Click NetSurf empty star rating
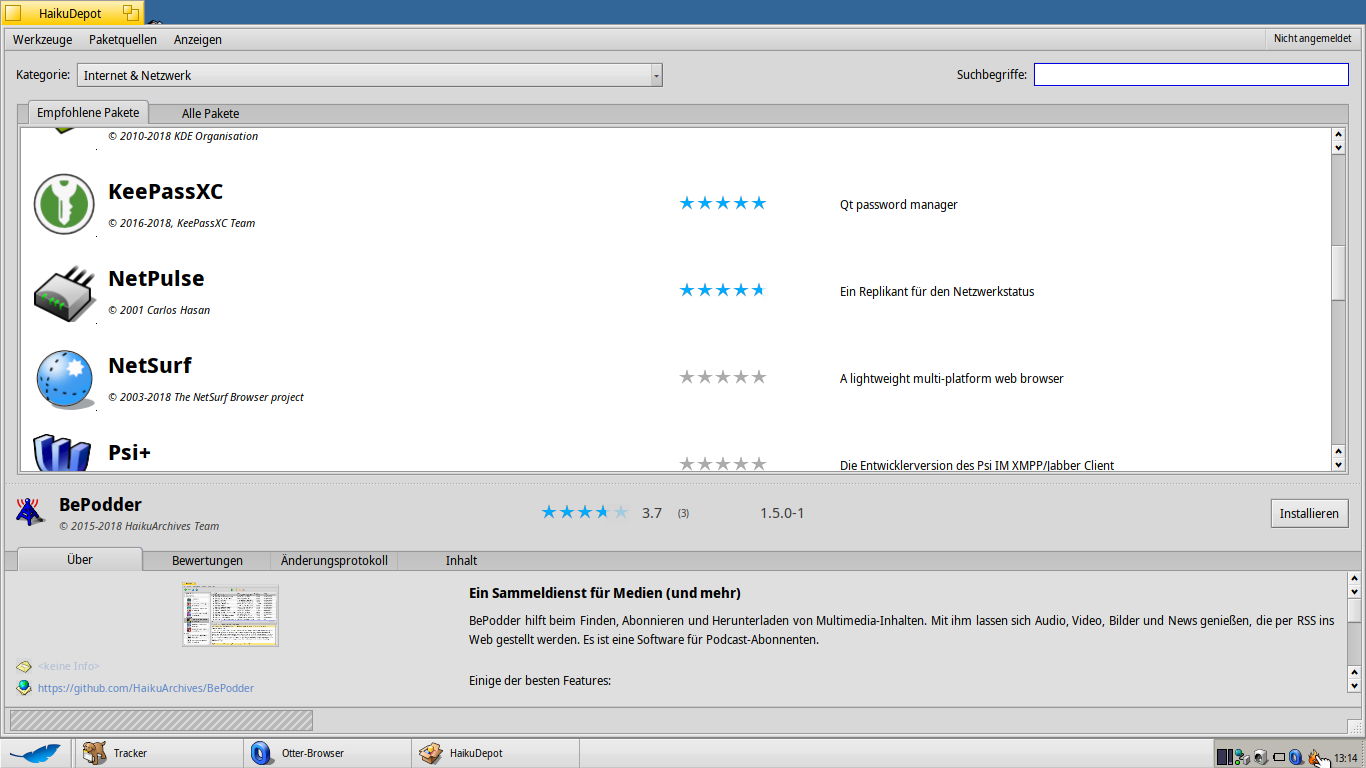This screenshot has width=1366, height=768. pyautogui.click(x=723, y=378)
